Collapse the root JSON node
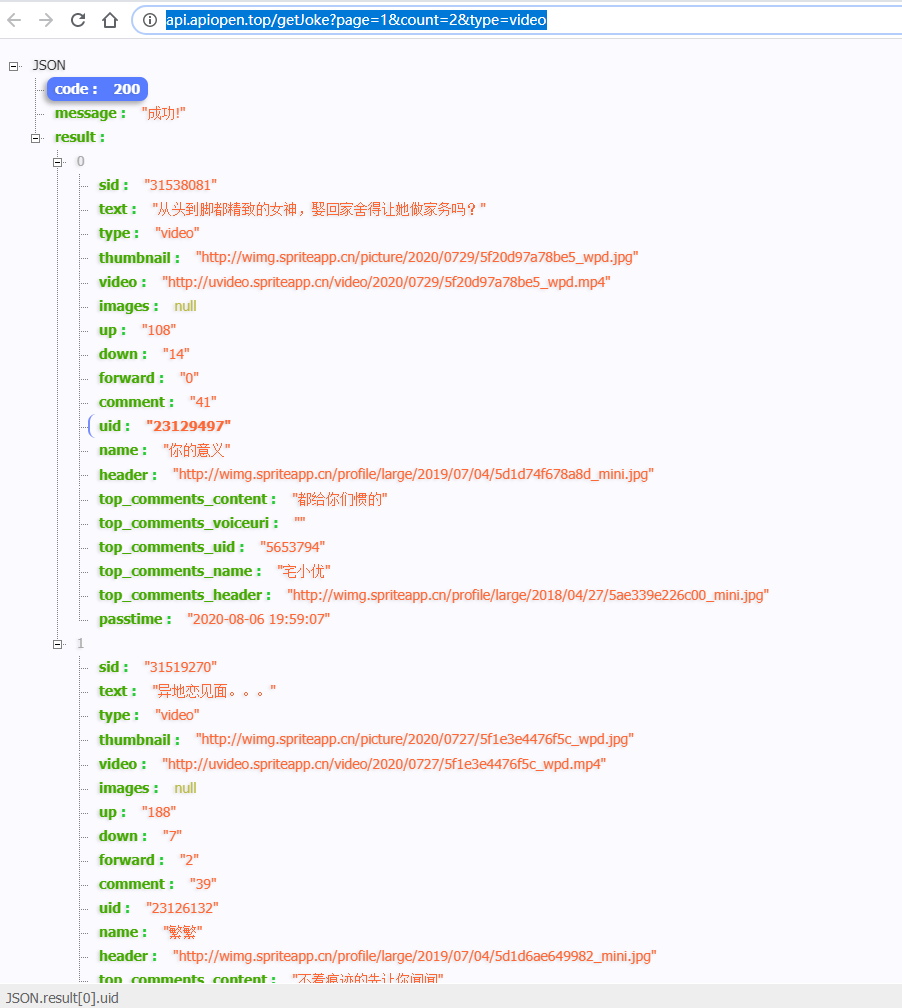The width and height of the screenshot is (902, 1008). point(14,66)
